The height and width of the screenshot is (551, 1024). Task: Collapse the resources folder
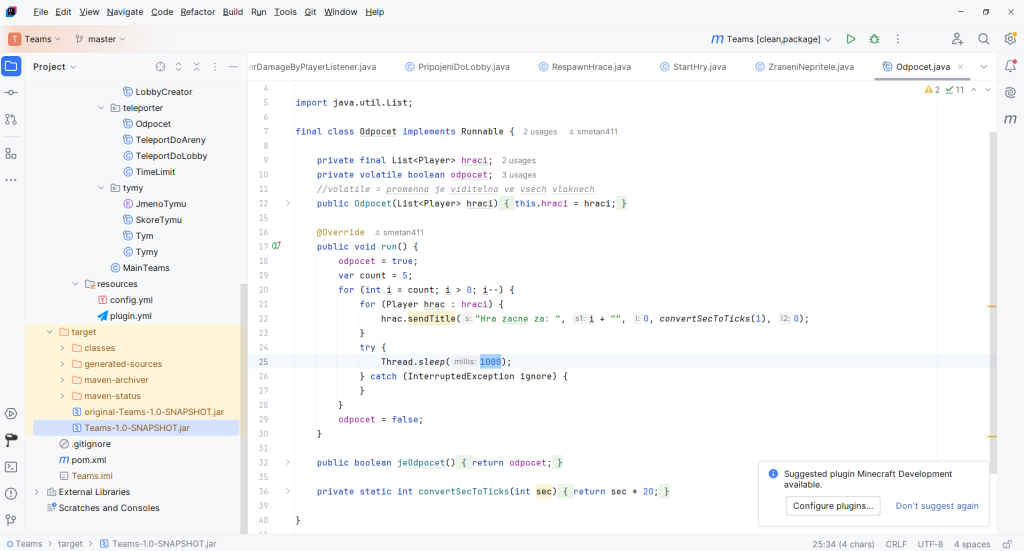coord(76,284)
